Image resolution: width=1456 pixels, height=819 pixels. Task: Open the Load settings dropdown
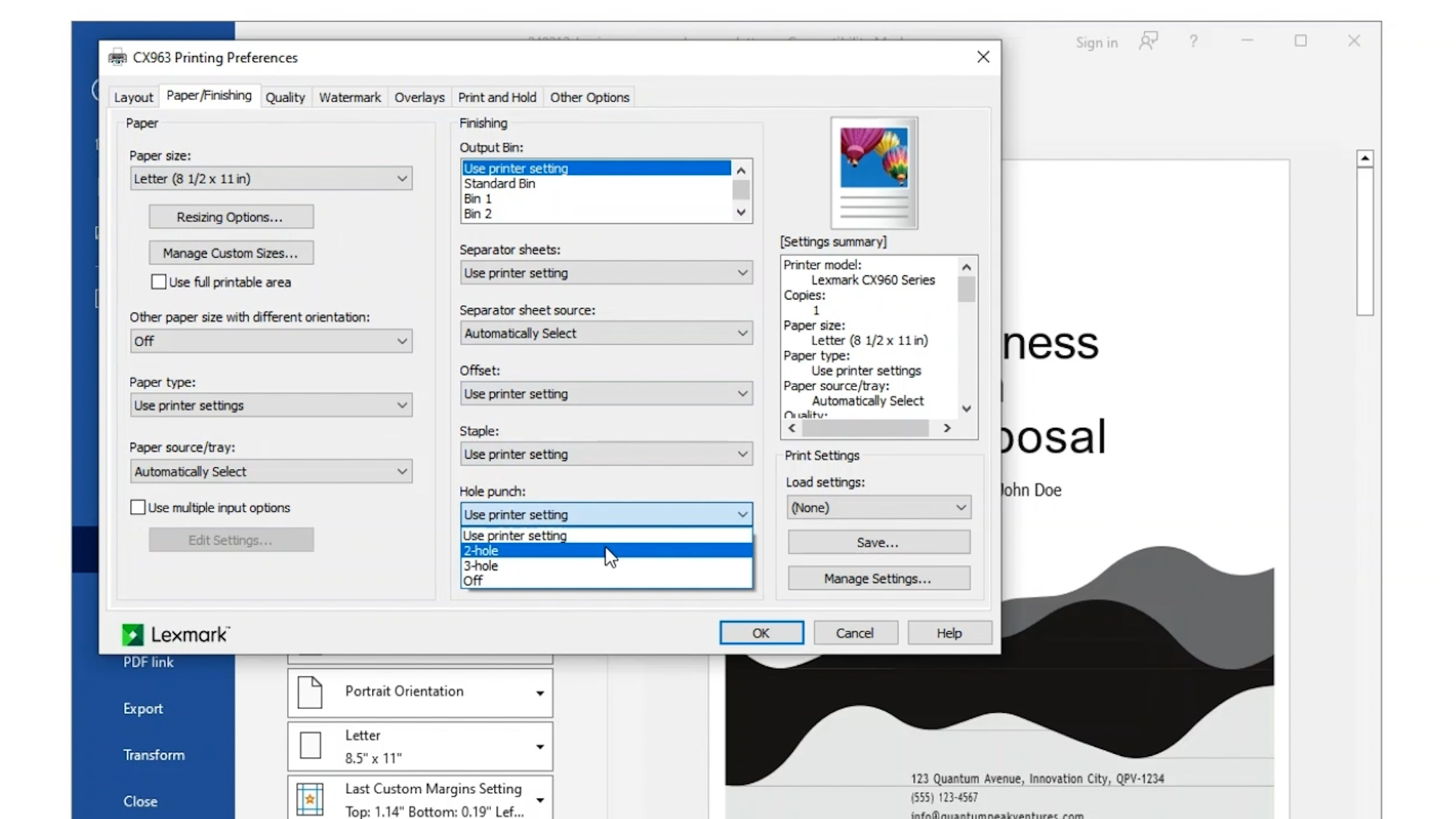(878, 507)
